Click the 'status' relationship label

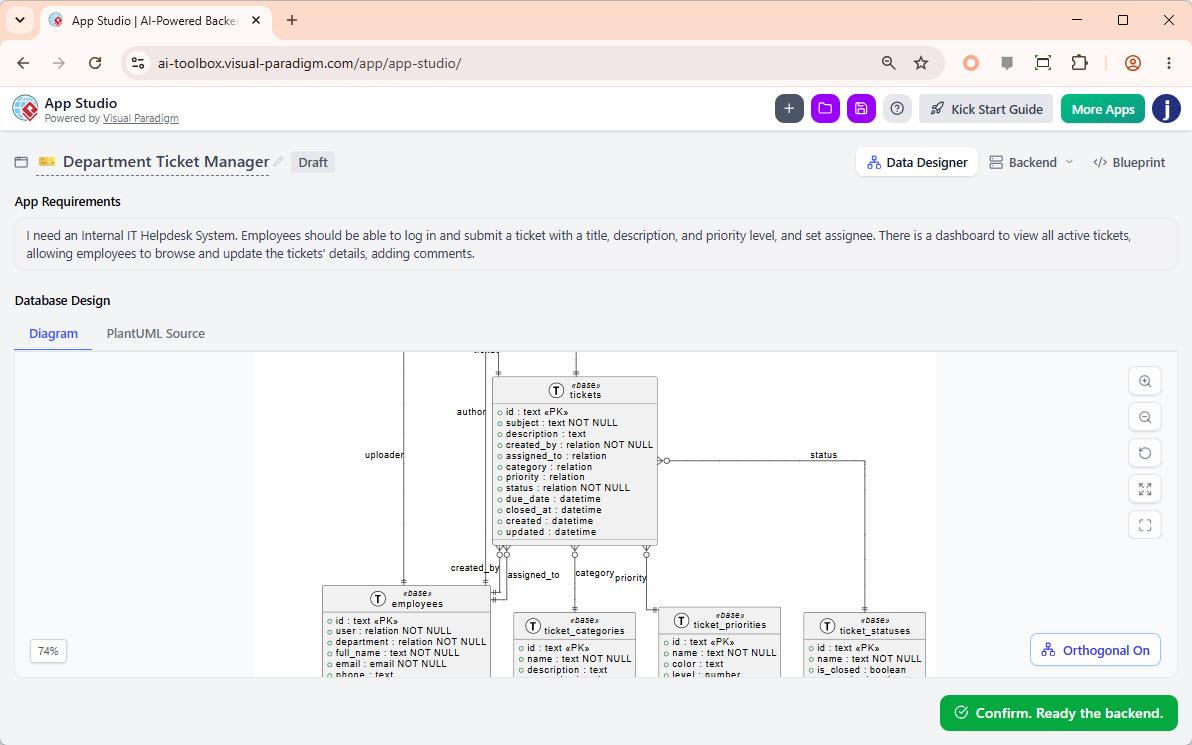[823, 455]
